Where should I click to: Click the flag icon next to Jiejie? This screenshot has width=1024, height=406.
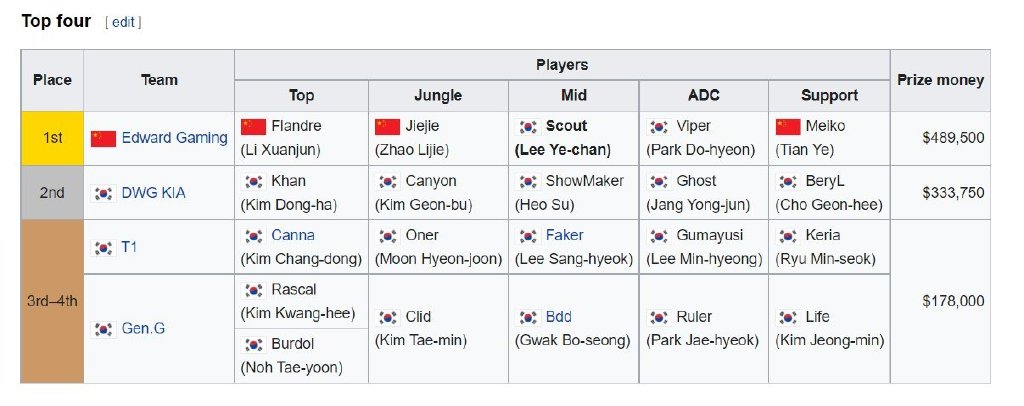387,127
